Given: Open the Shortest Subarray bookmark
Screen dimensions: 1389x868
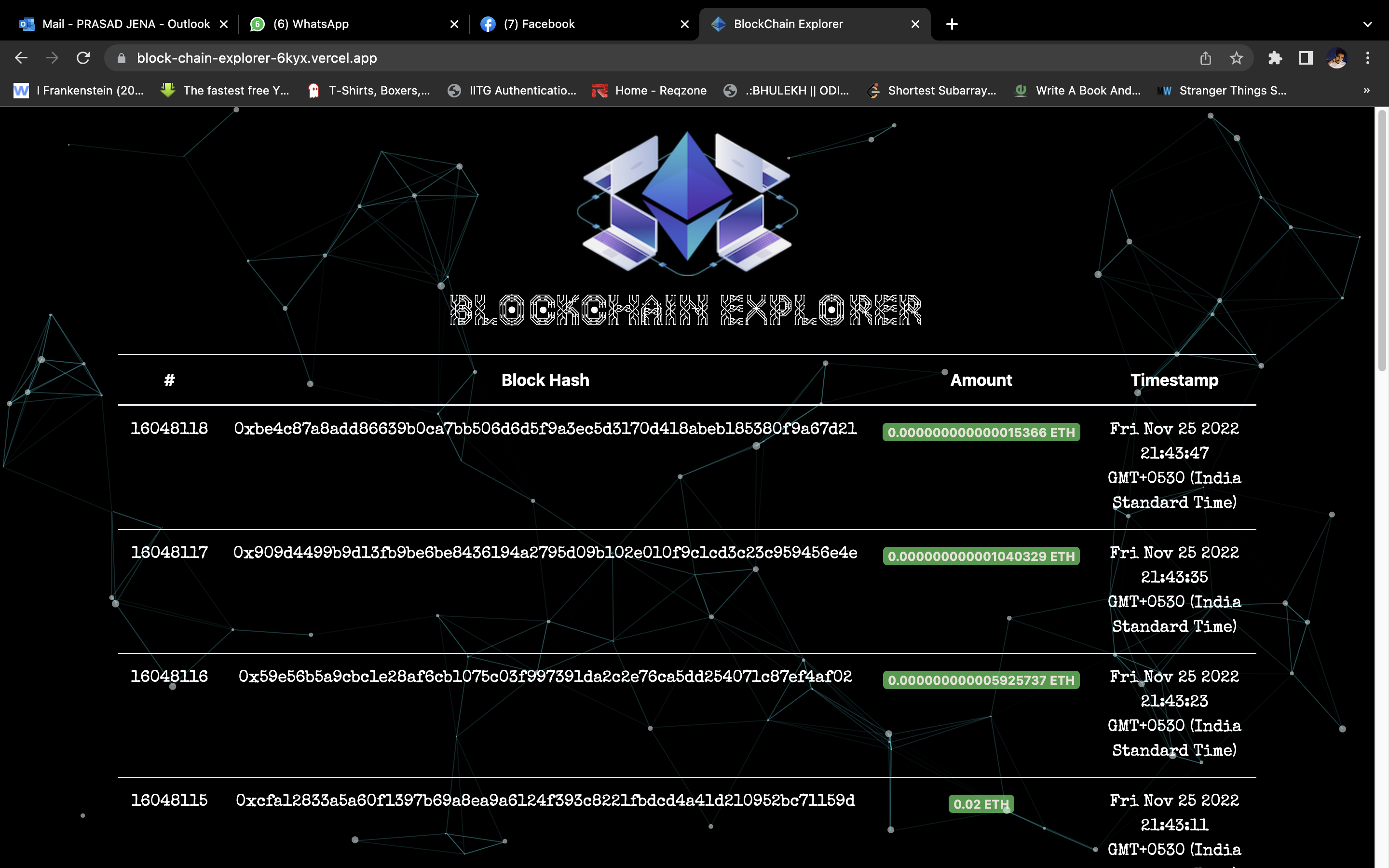Looking at the screenshot, I should pos(932,91).
